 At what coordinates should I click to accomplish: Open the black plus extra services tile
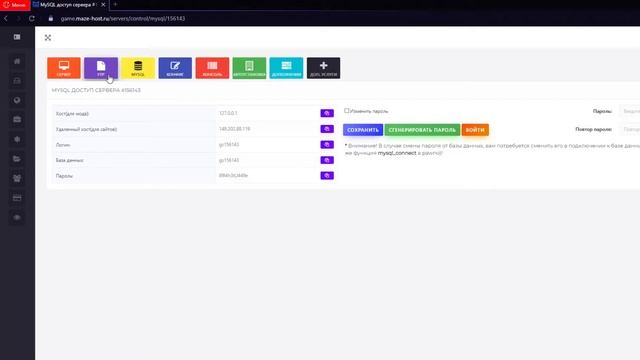click(x=323, y=68)
